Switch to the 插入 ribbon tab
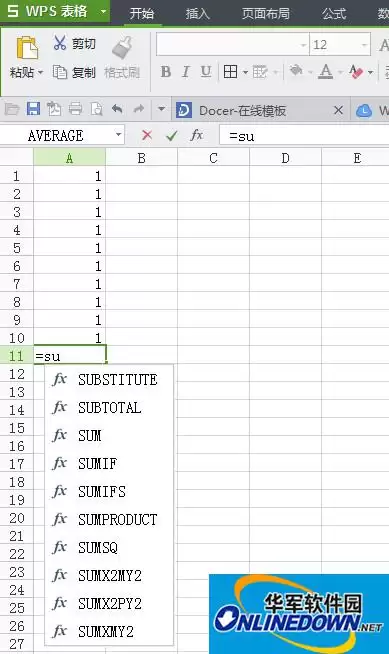389x654 pixels. pos(198,13)
